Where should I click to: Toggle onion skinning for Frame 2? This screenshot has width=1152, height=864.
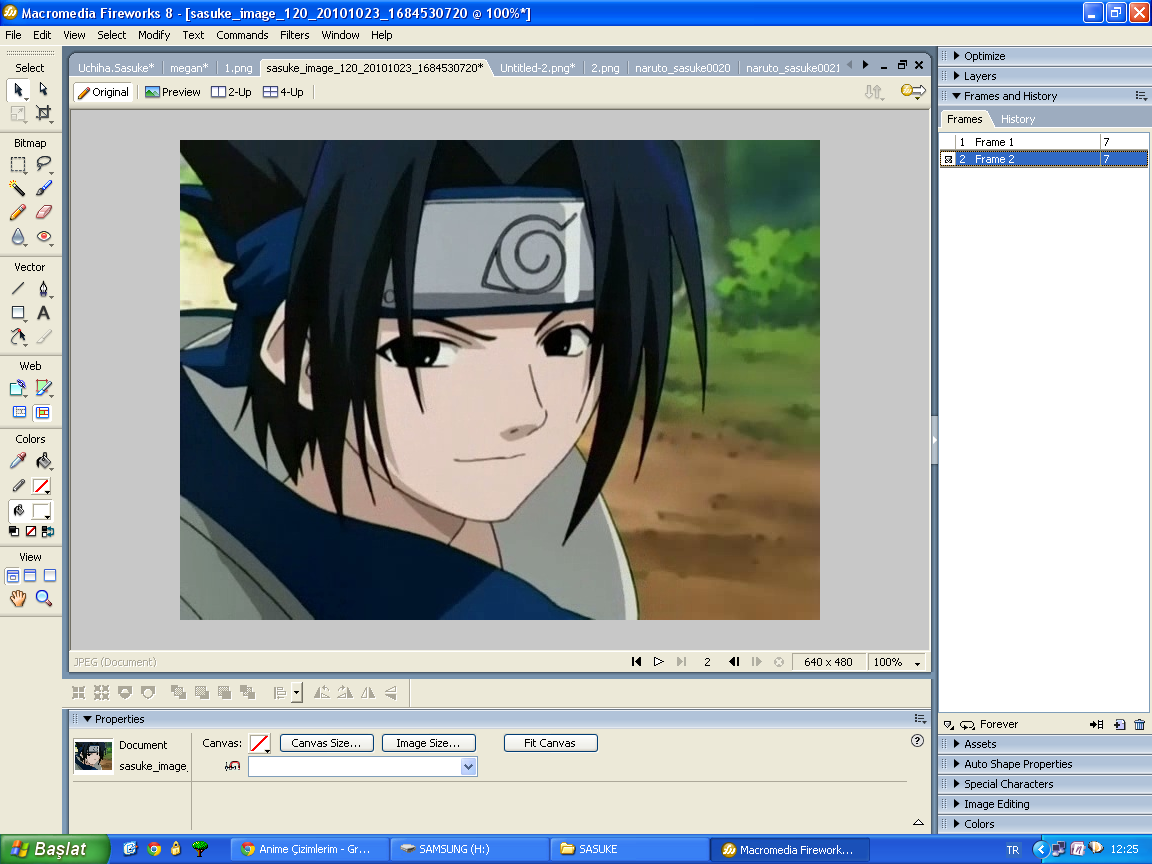point(948,159)
